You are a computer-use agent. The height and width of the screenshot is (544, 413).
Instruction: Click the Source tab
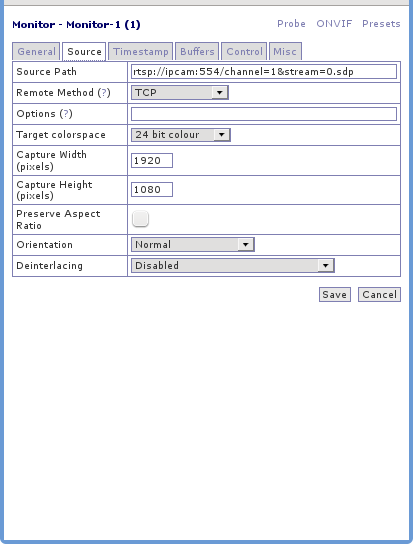[84, 52]
